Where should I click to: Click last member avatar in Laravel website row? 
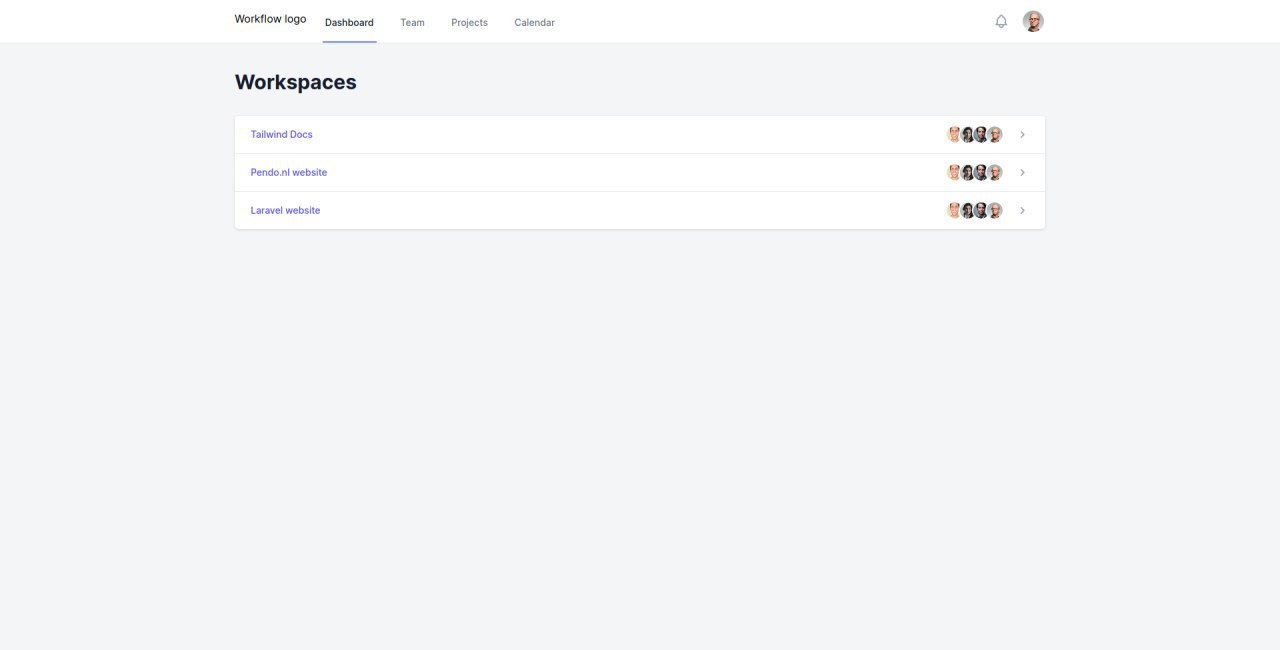point(994,210)
